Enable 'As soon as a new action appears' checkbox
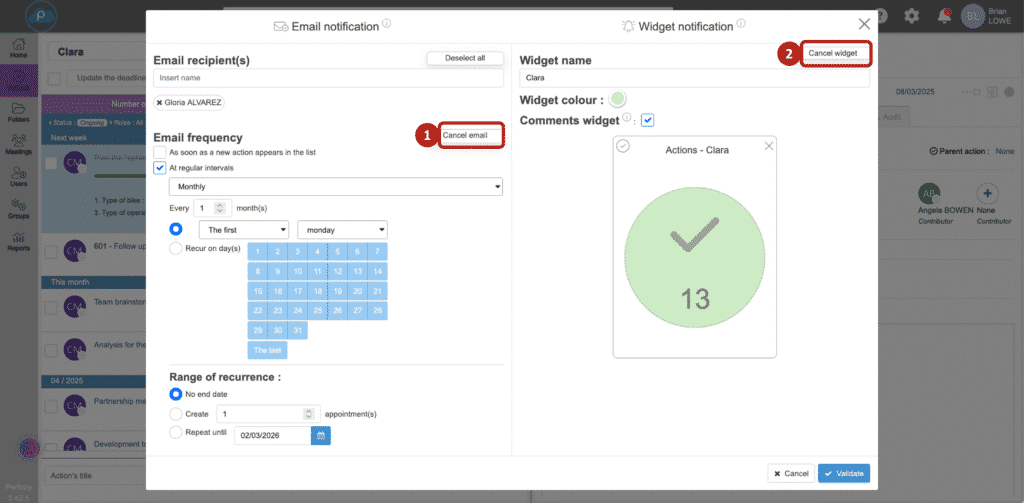 click(x=160, y=151)
